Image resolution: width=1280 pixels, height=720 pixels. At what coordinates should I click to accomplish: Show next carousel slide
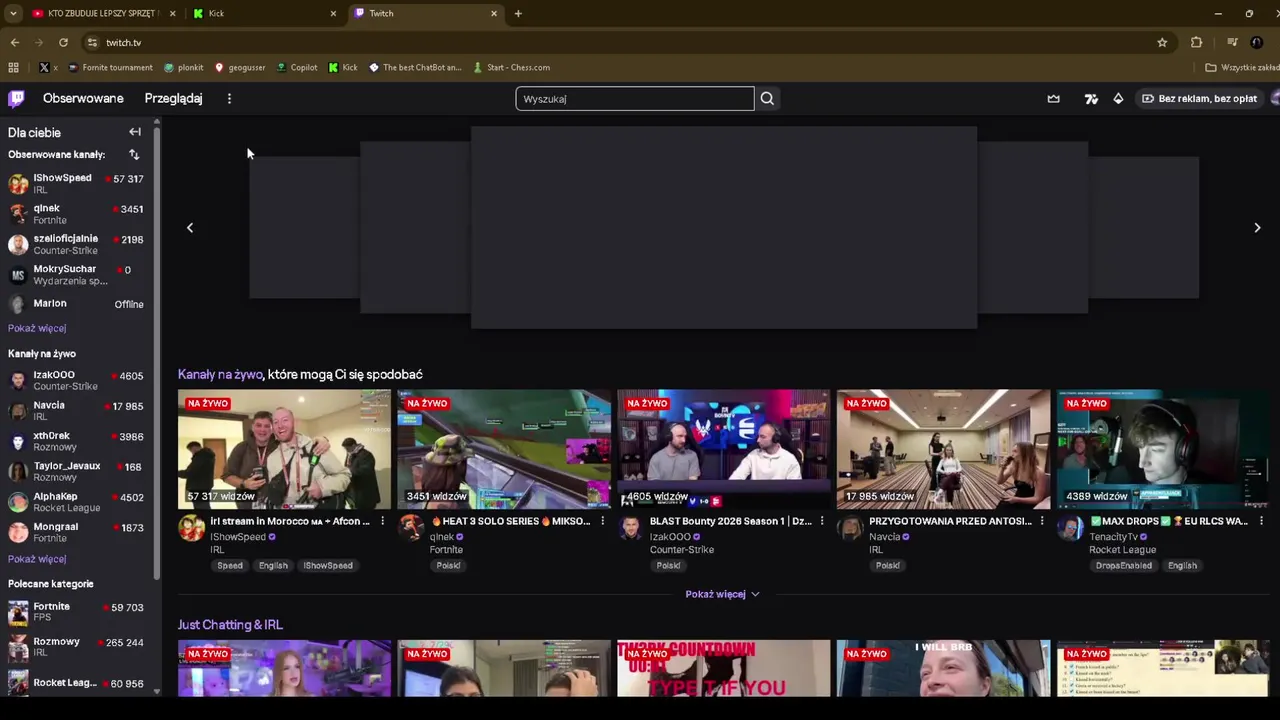coord(1257,227)
